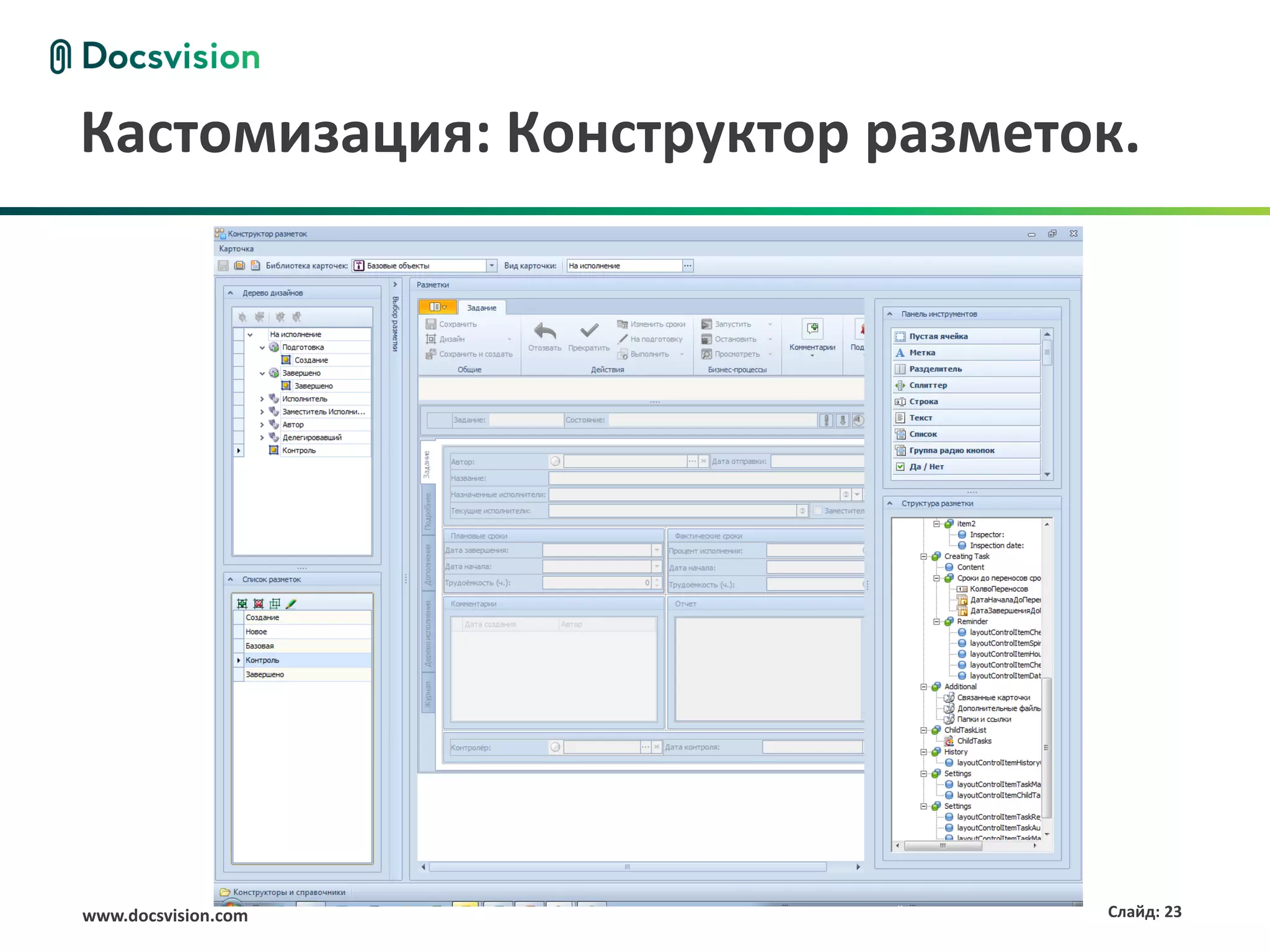Click the first layout-list toolbar icon

tap(242, 603)
